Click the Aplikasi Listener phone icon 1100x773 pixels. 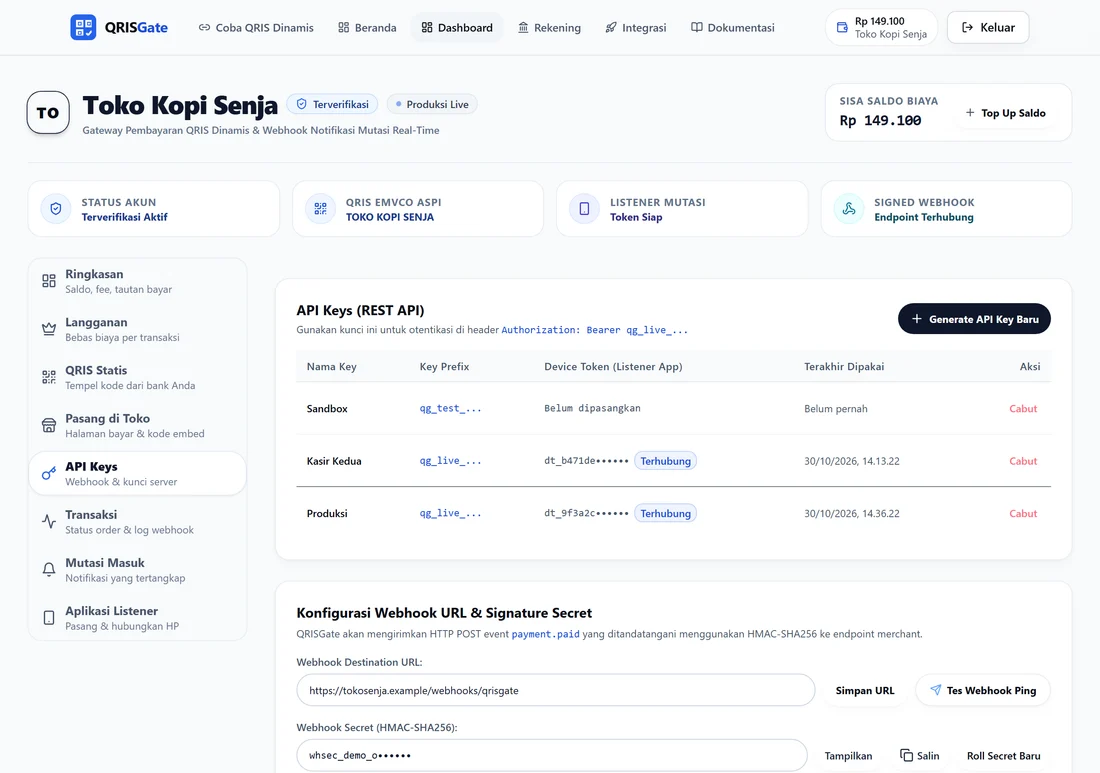coord(48,617)
